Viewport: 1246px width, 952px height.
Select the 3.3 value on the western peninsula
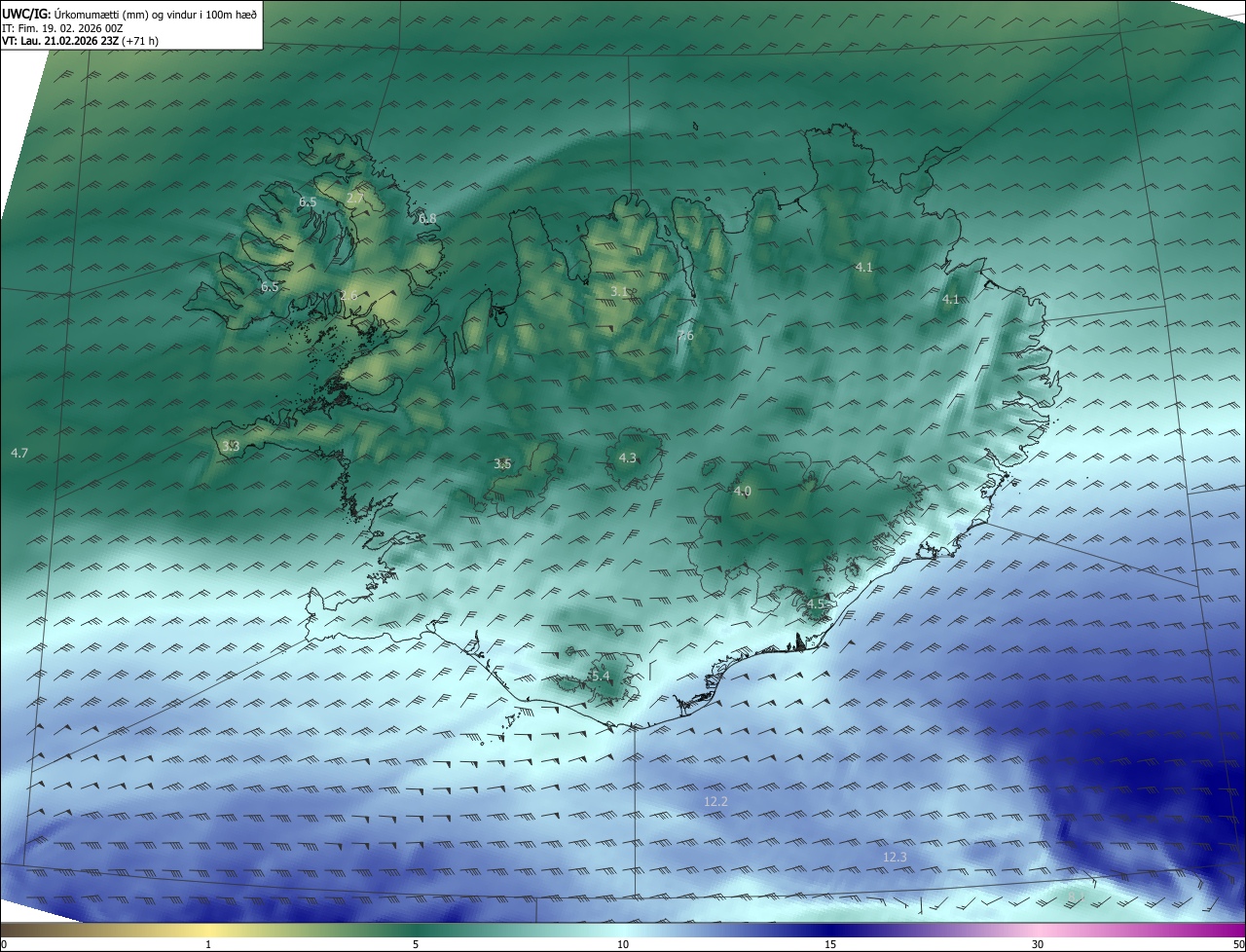coord(230,446)
